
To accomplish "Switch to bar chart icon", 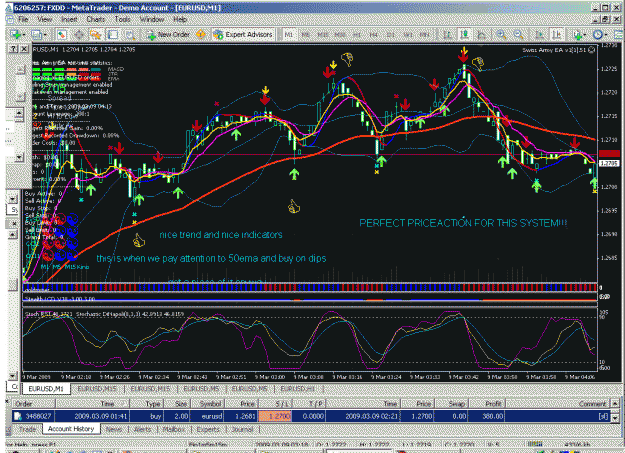I will (x=448, y=35).
